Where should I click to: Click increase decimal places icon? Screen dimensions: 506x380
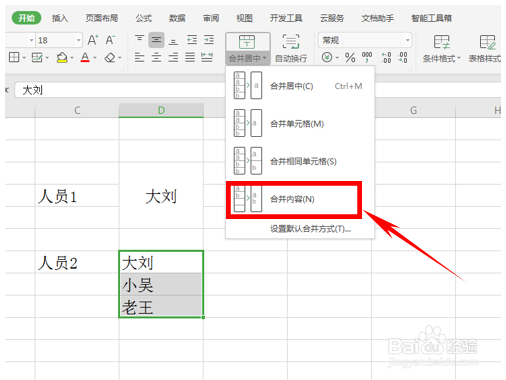point(386,57)
